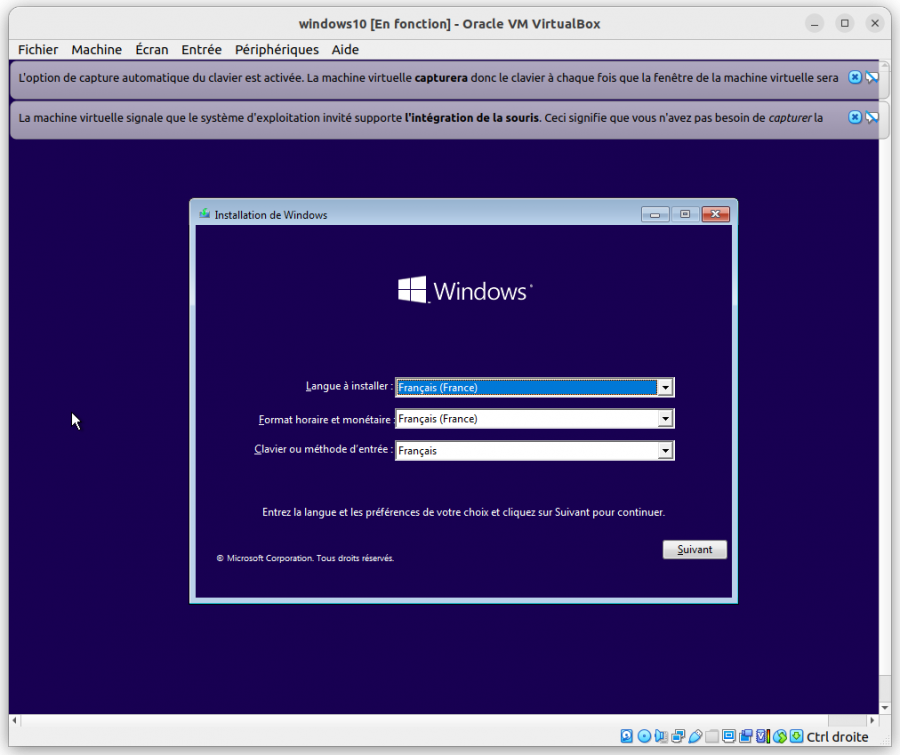
Task: Open the Périphériques menu
Action: [277, 49]
